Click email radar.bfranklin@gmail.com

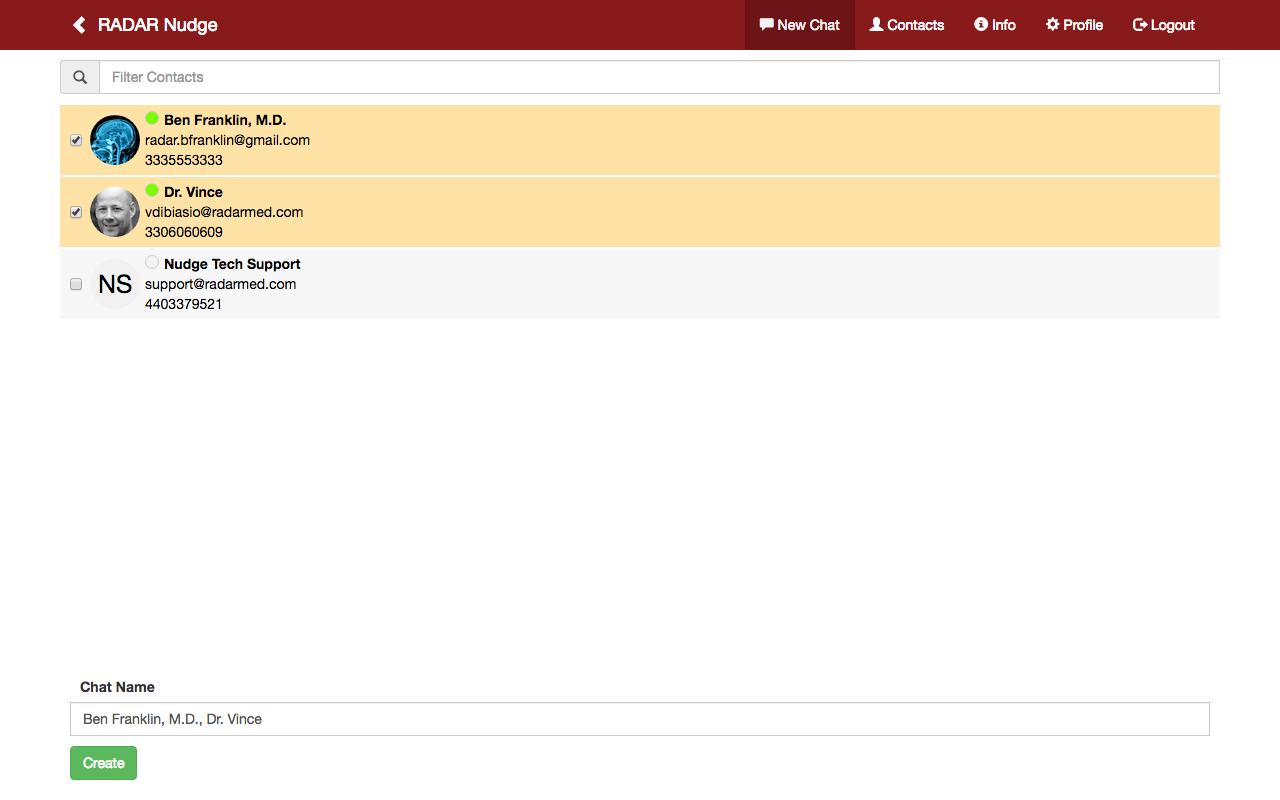click(x=227, y=140)
